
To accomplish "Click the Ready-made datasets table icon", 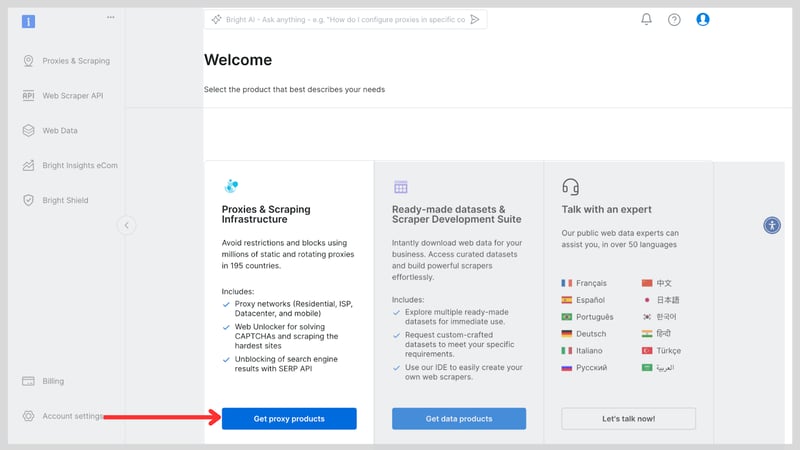I will point(401,187).
